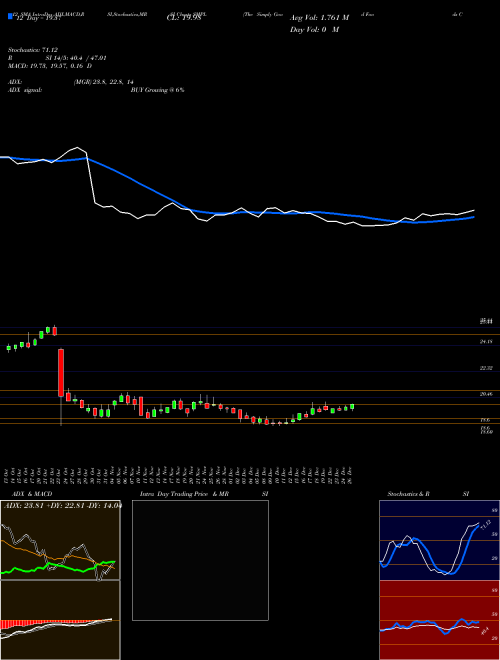Click the large red gap-down candlestick
This screenshot has width=500, height=660.
[61, 373]
